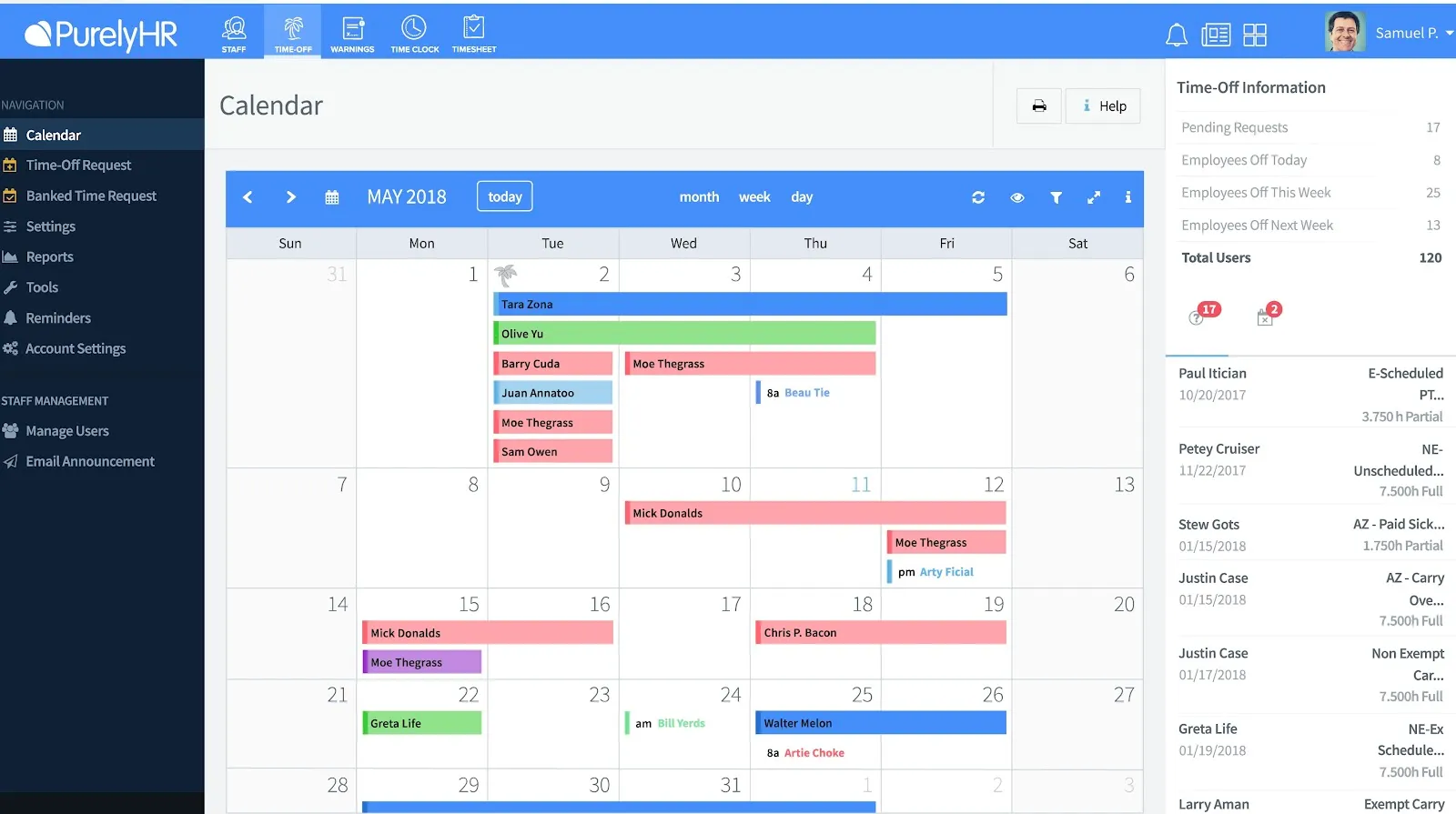Image resolution: width=1456 pixels, height=814 pixels.
Task: Open notifications bell icon
Action: 1177,35
